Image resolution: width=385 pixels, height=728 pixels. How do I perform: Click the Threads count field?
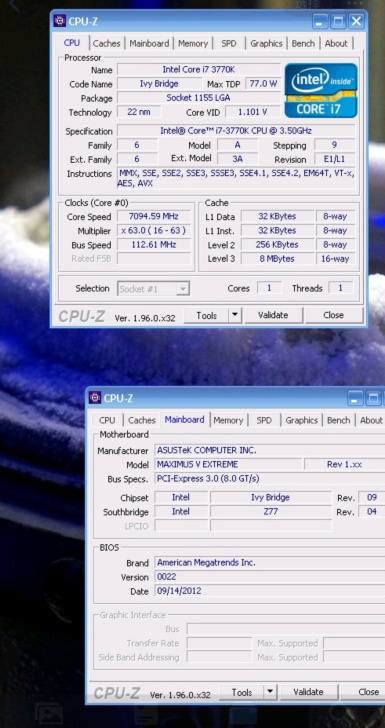[340, 288]
